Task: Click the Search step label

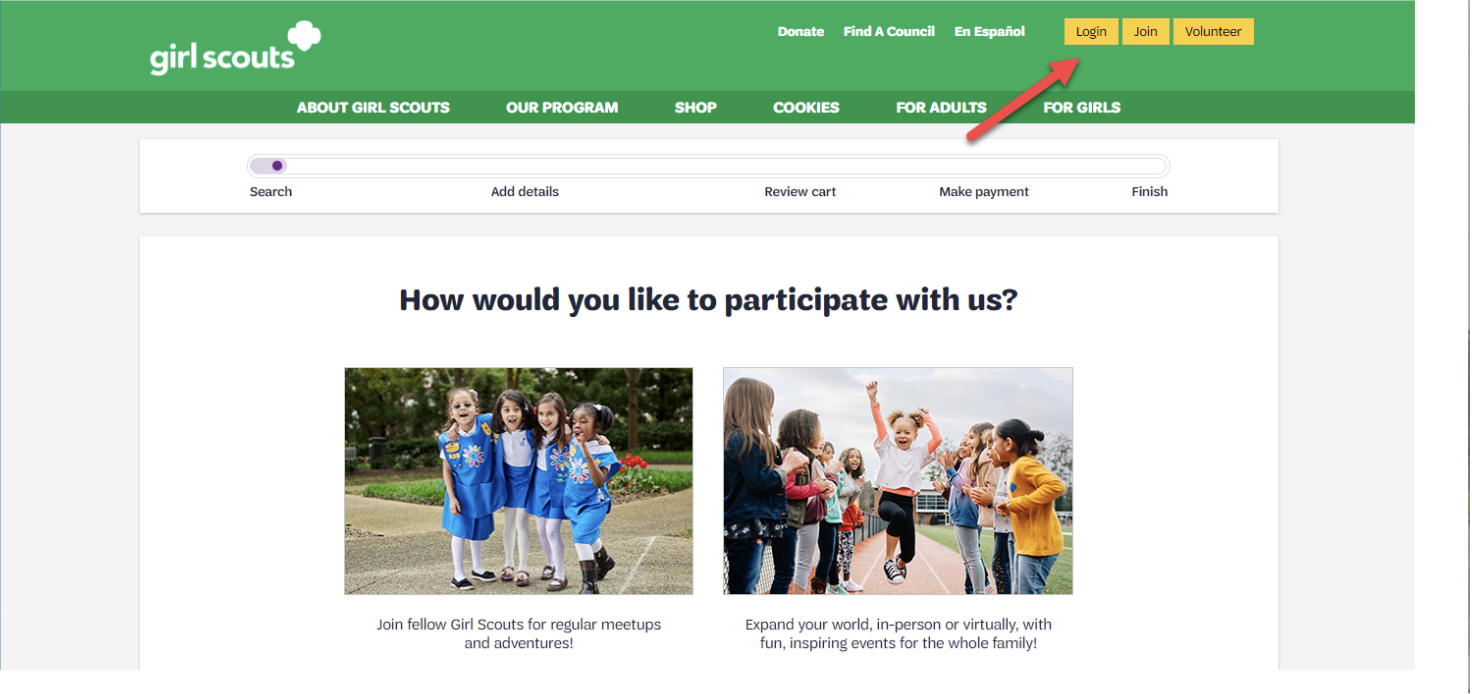Action: tap(271, 192)
